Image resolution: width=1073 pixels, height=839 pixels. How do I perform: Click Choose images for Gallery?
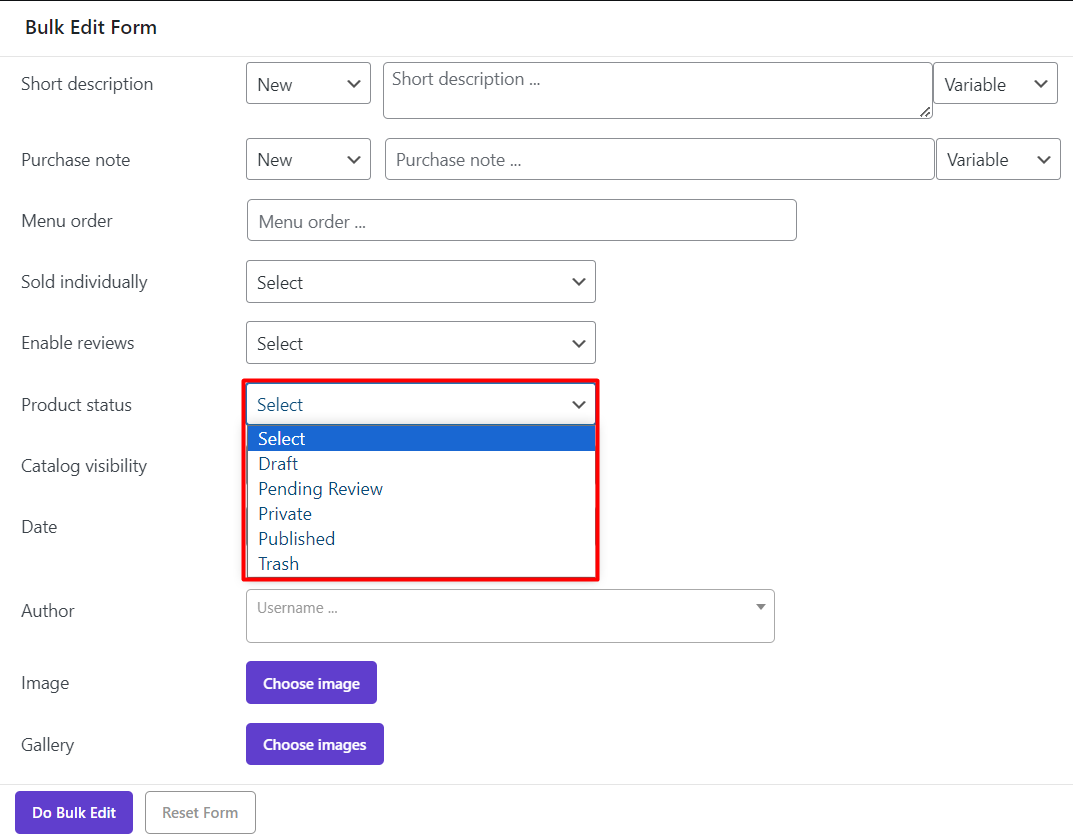[x=314, y=744]
